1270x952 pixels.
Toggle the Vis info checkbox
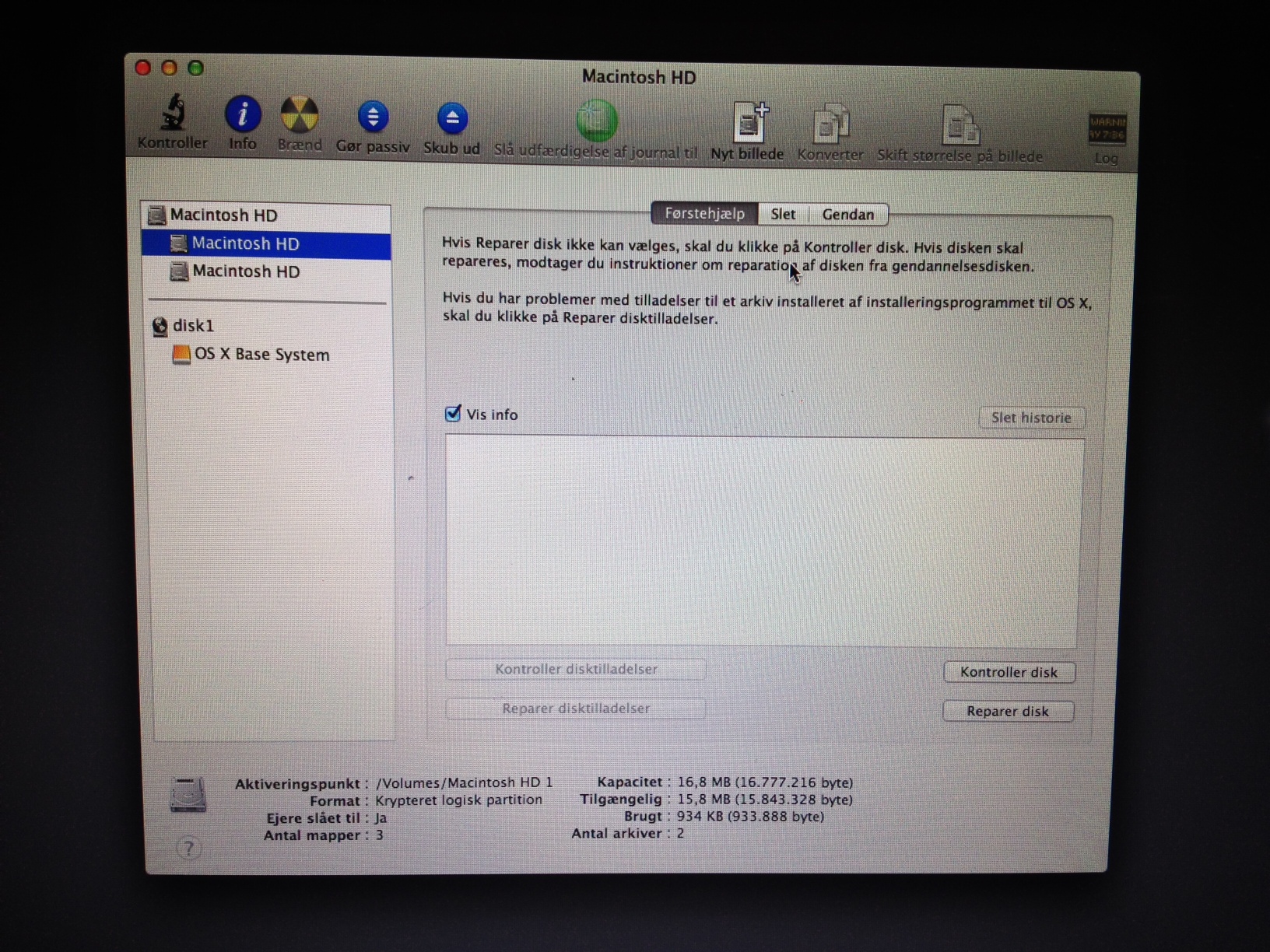(453, 414)
